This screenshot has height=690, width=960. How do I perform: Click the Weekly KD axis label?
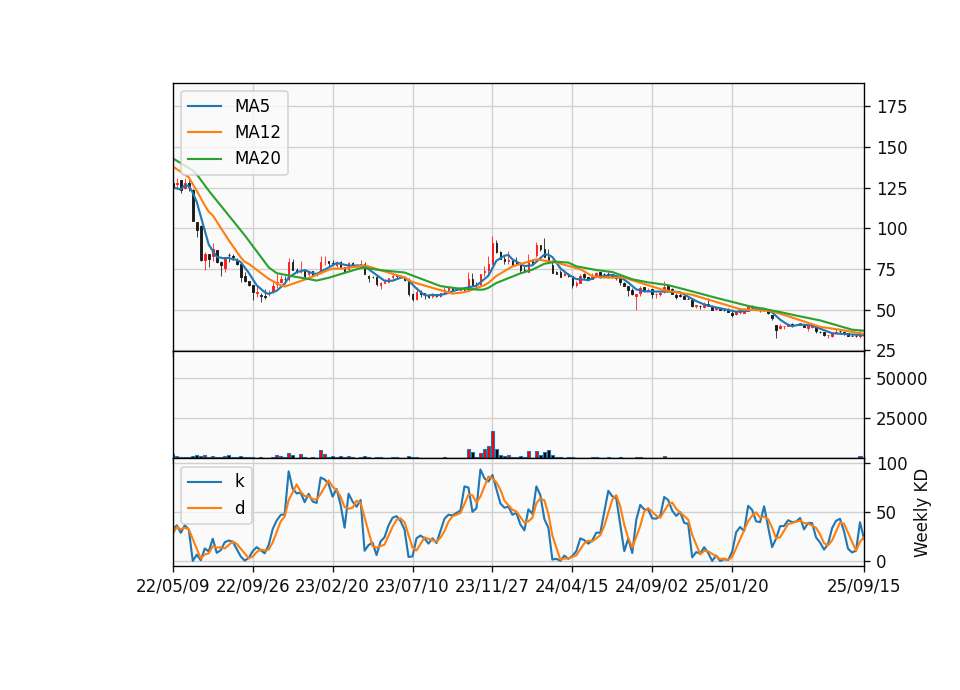click(x=921, y=513)
